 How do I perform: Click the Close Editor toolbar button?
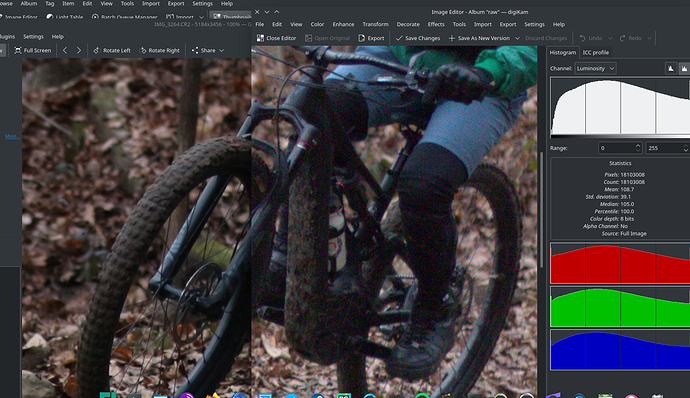[276, 38]
